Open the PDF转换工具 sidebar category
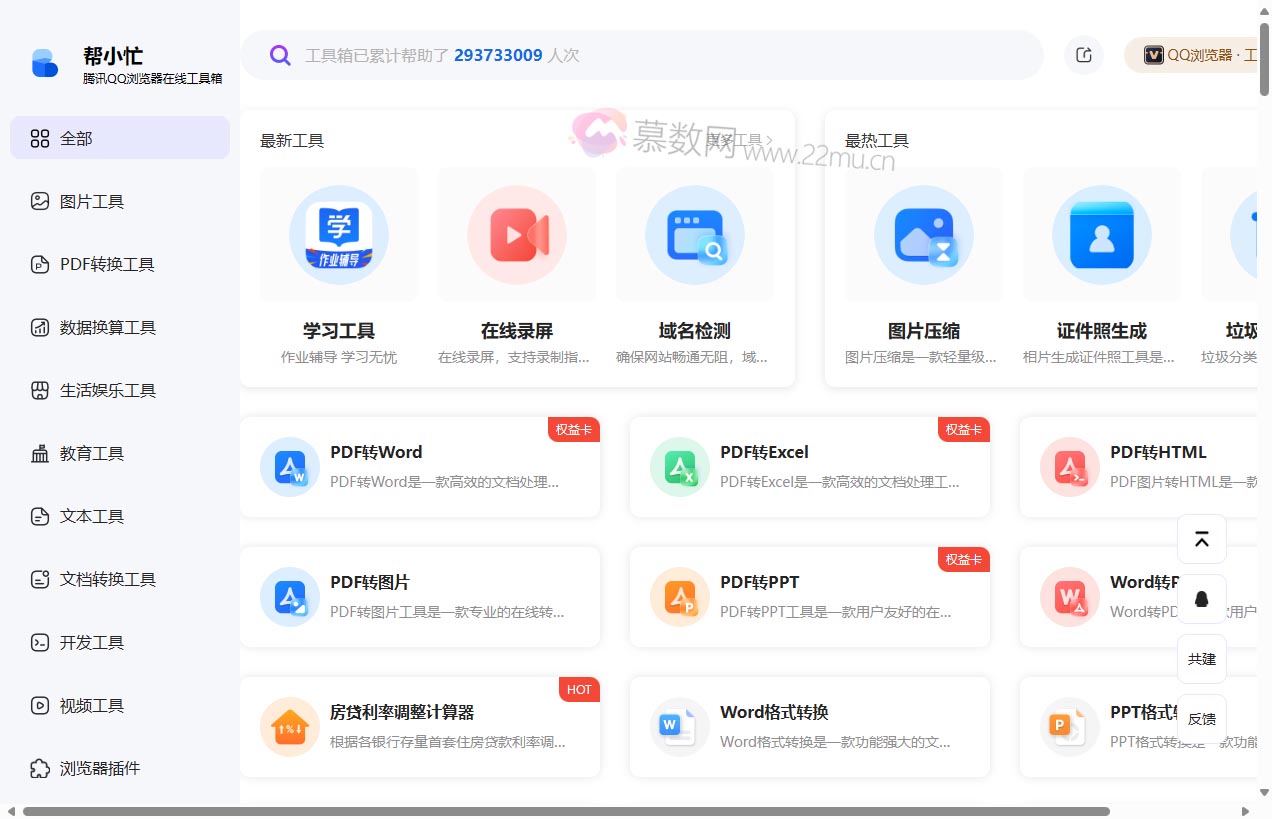1272x819 pixels. [105, 264]
